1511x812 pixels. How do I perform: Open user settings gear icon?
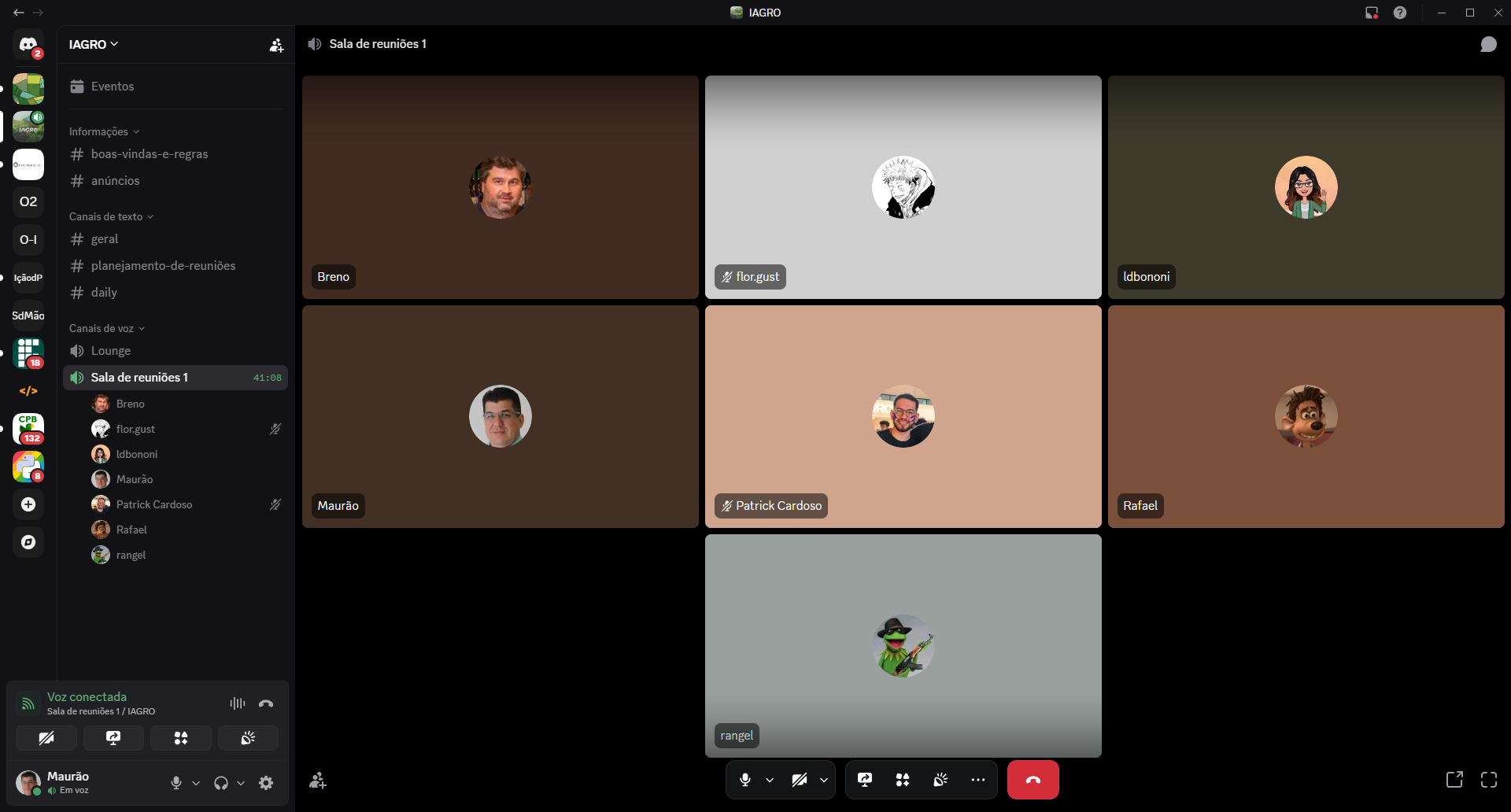pyautogui.click(x=266, y=783)
